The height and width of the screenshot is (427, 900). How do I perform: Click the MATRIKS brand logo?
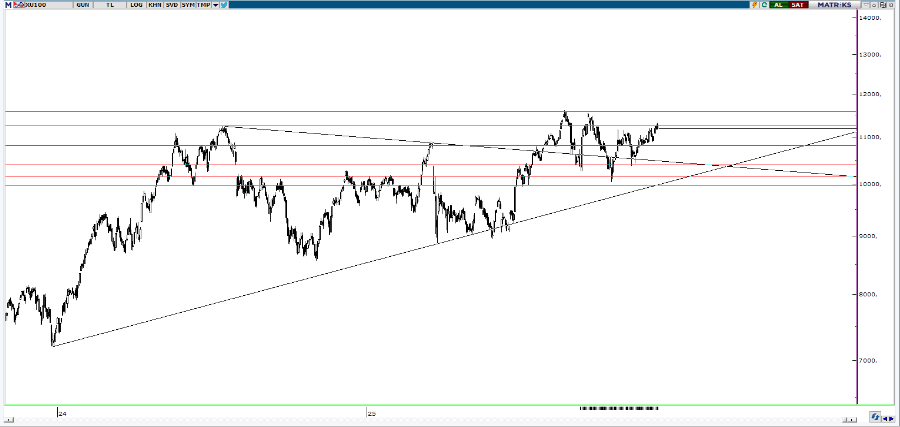click(833, 5)
